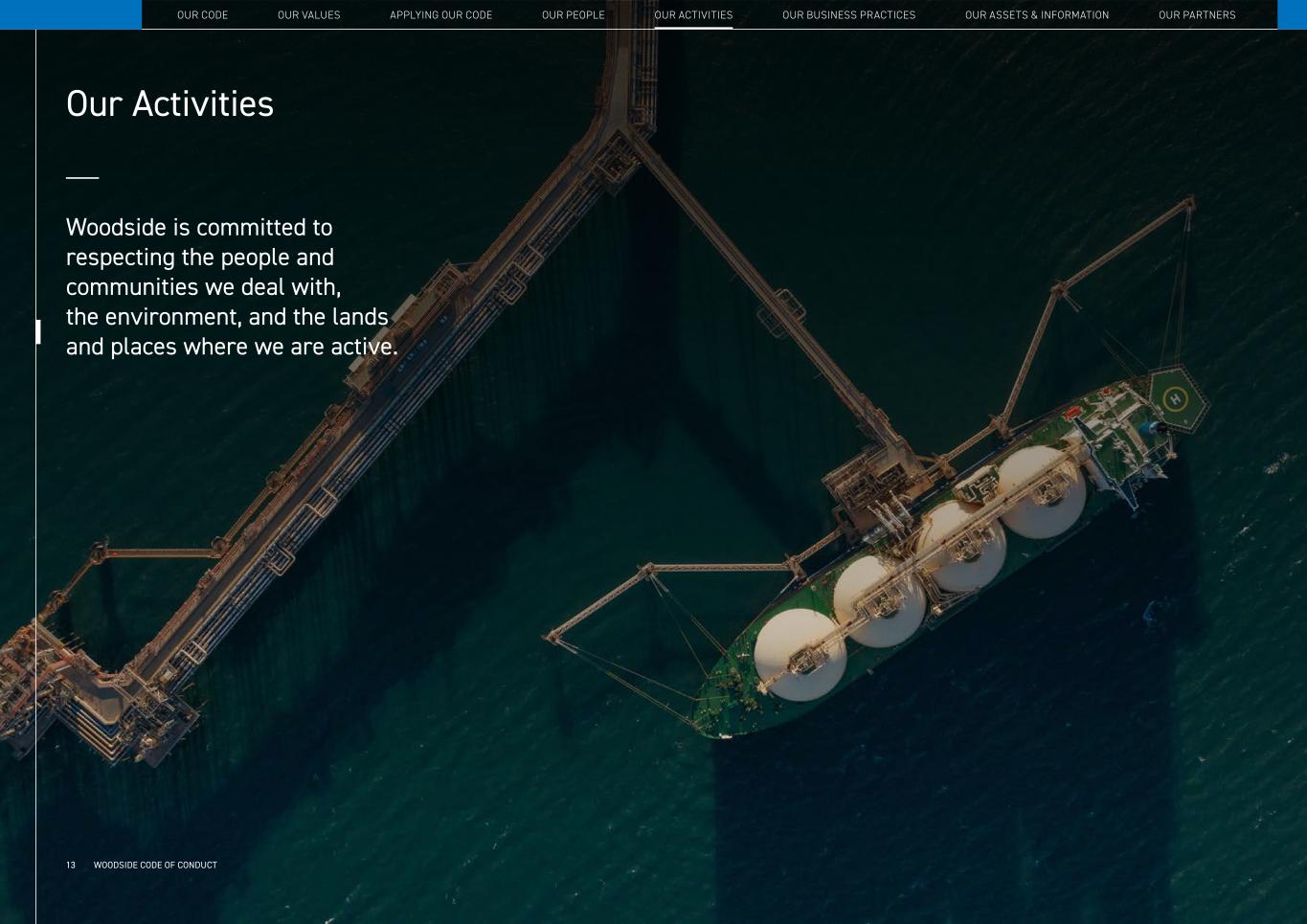
Task: Jump to the OUR PARTNERS tab
Action: click(x=1196, y=15)
